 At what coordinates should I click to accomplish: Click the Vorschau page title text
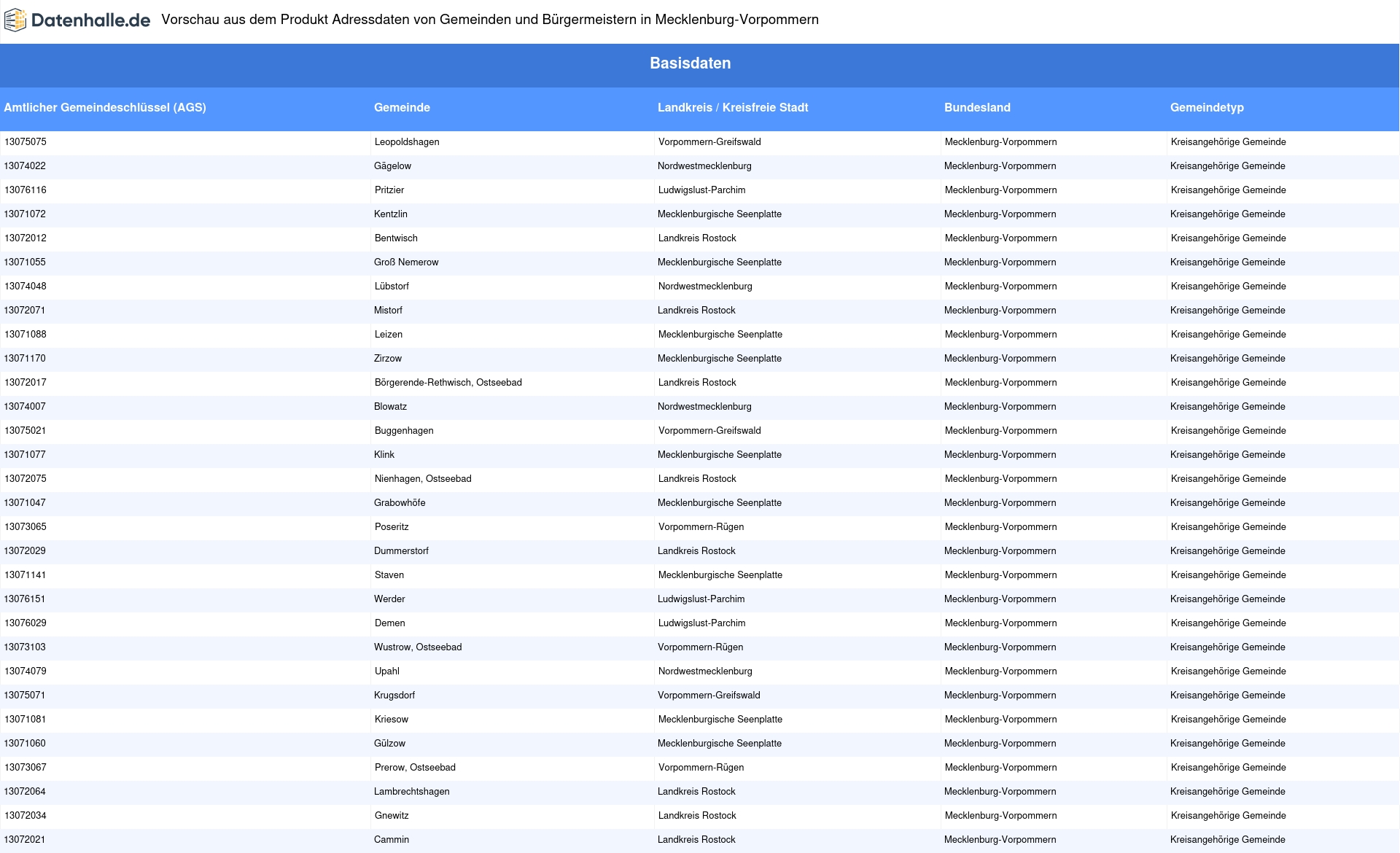(490, 20)
